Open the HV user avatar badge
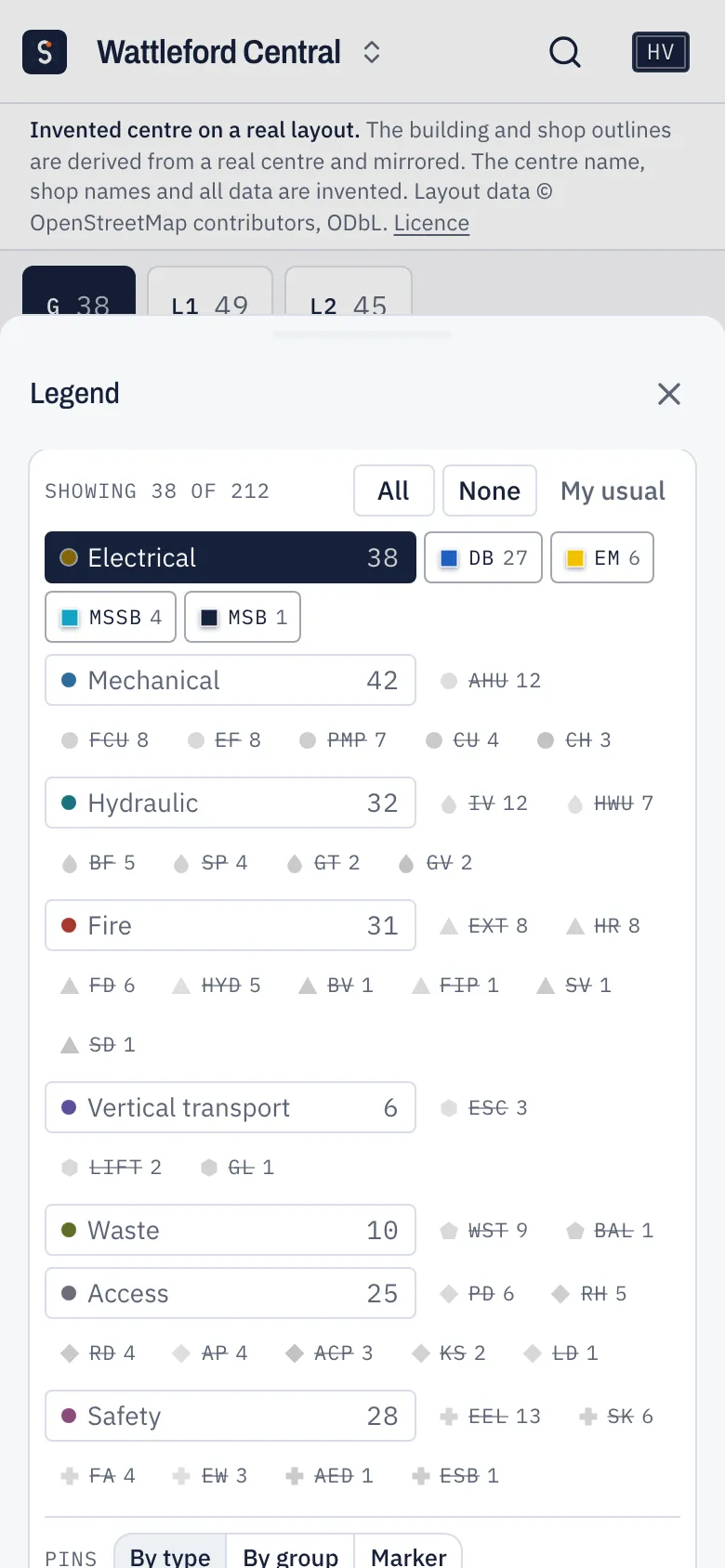 [x=661, y=52]
